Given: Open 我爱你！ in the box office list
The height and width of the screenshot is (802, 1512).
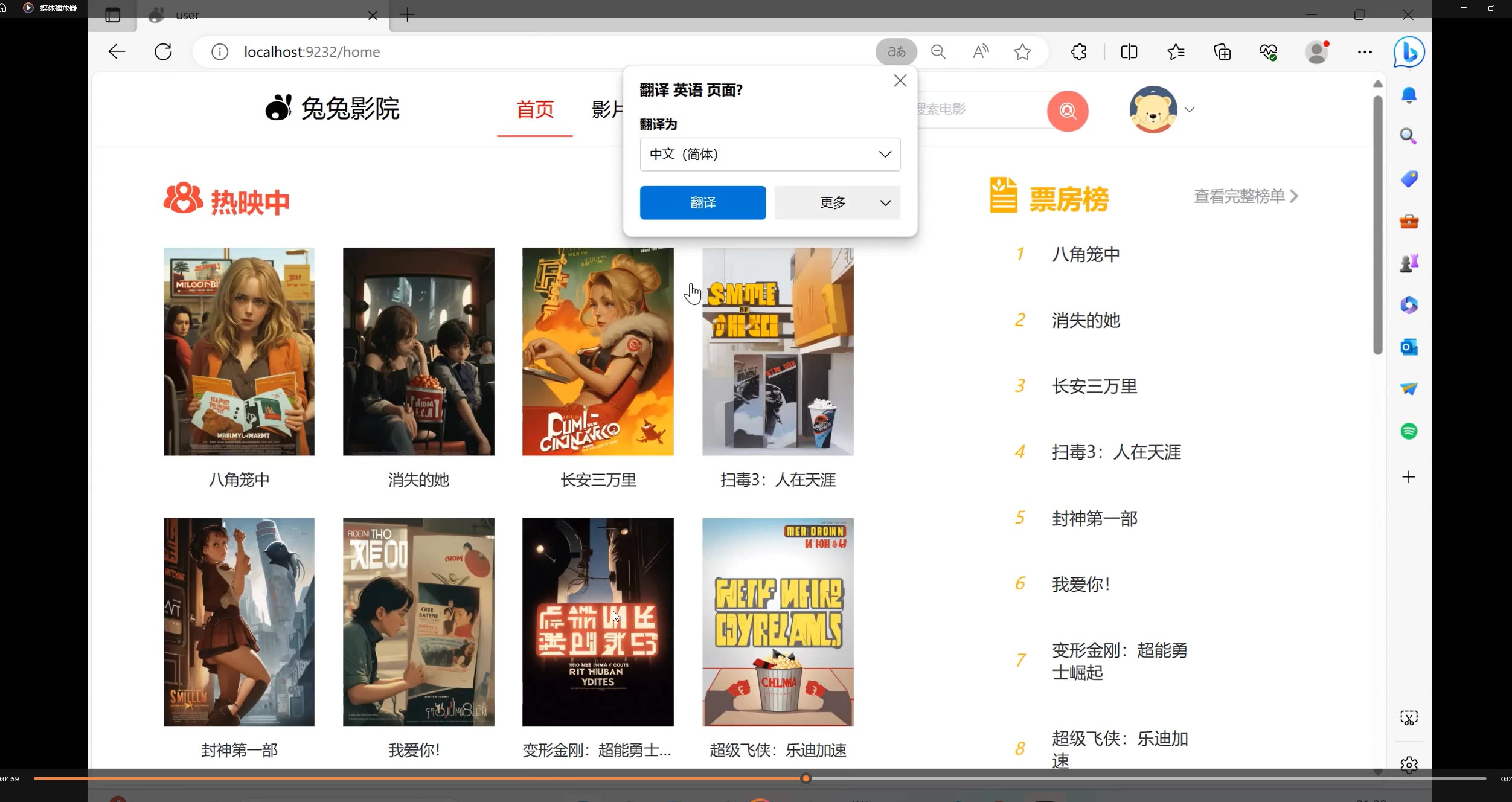Looking at the screenshot, I should point(1080,584).
